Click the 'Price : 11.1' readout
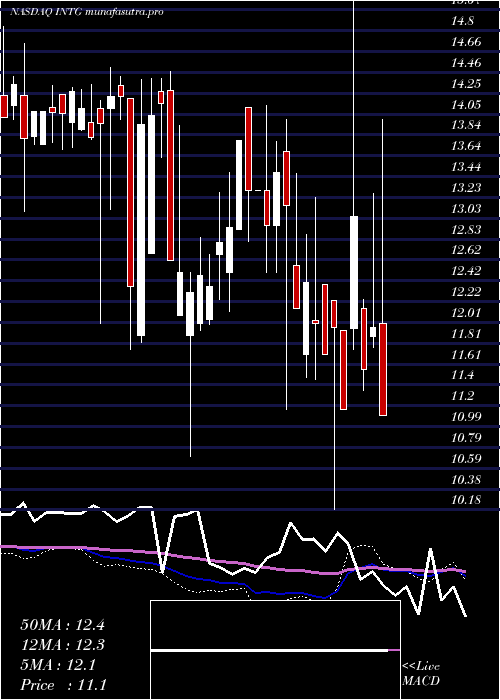This screenshot has width=500, height=700. (63, 685)
